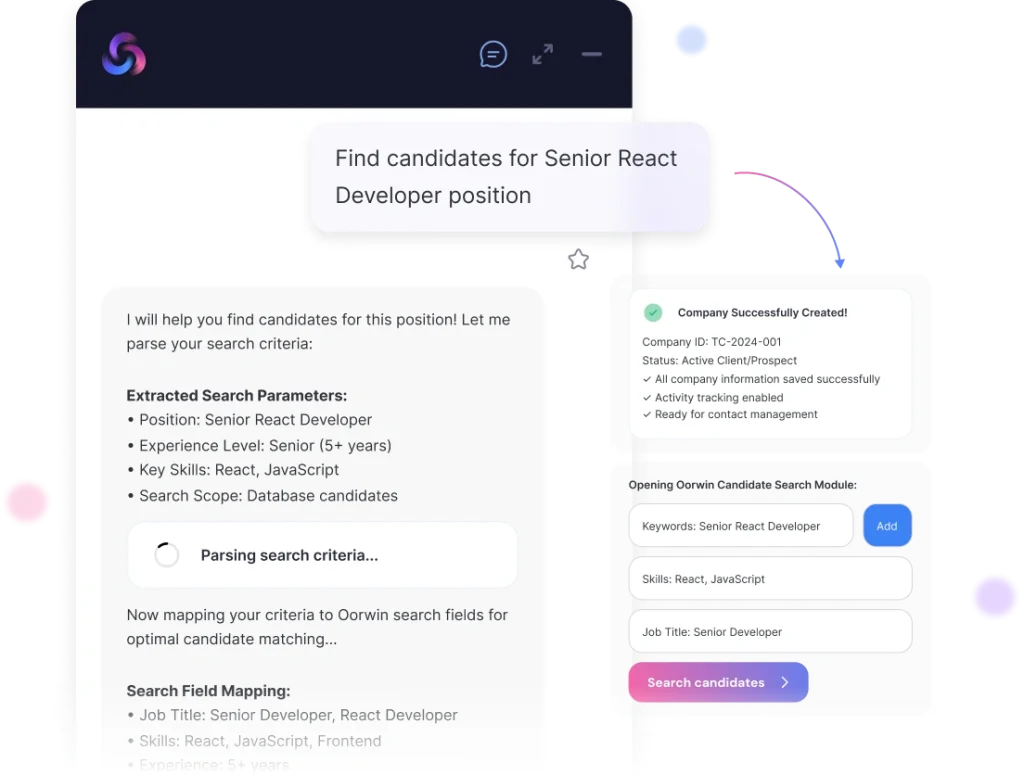Click the arrow on Search candidates button
1024x775 pixels.
click(x=785, y=683)
